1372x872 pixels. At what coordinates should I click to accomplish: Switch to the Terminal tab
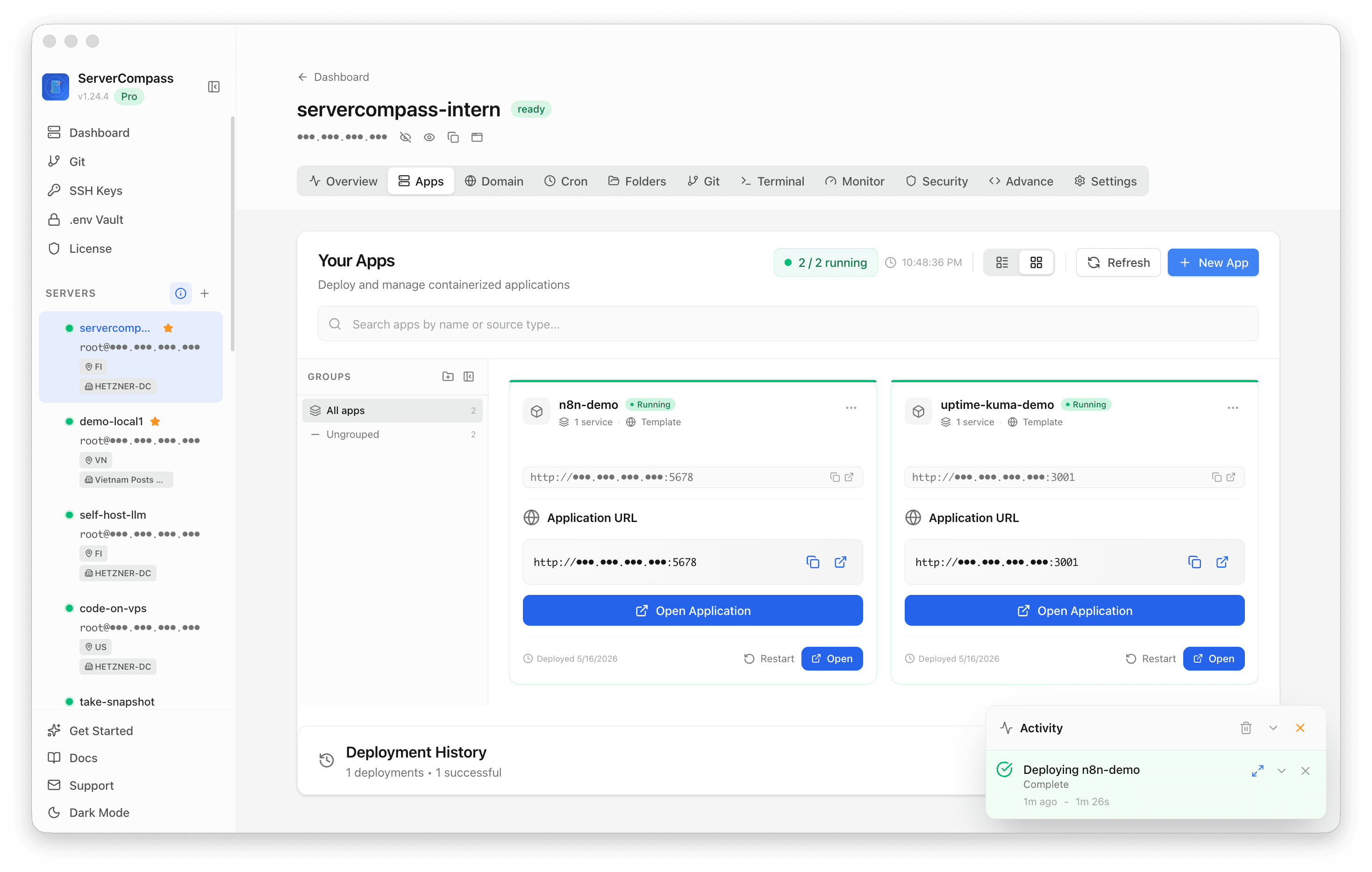coord(772,181)
